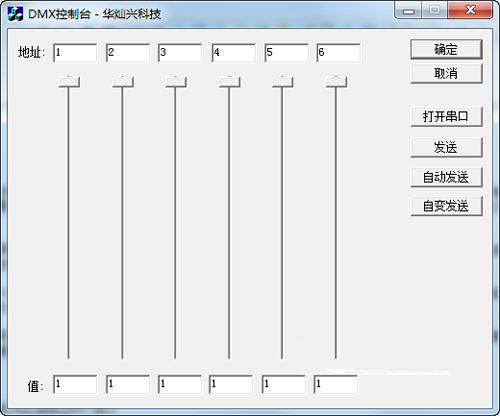
Task: Click the value field below address 6 slider
Action: click(x=336, y=385)
